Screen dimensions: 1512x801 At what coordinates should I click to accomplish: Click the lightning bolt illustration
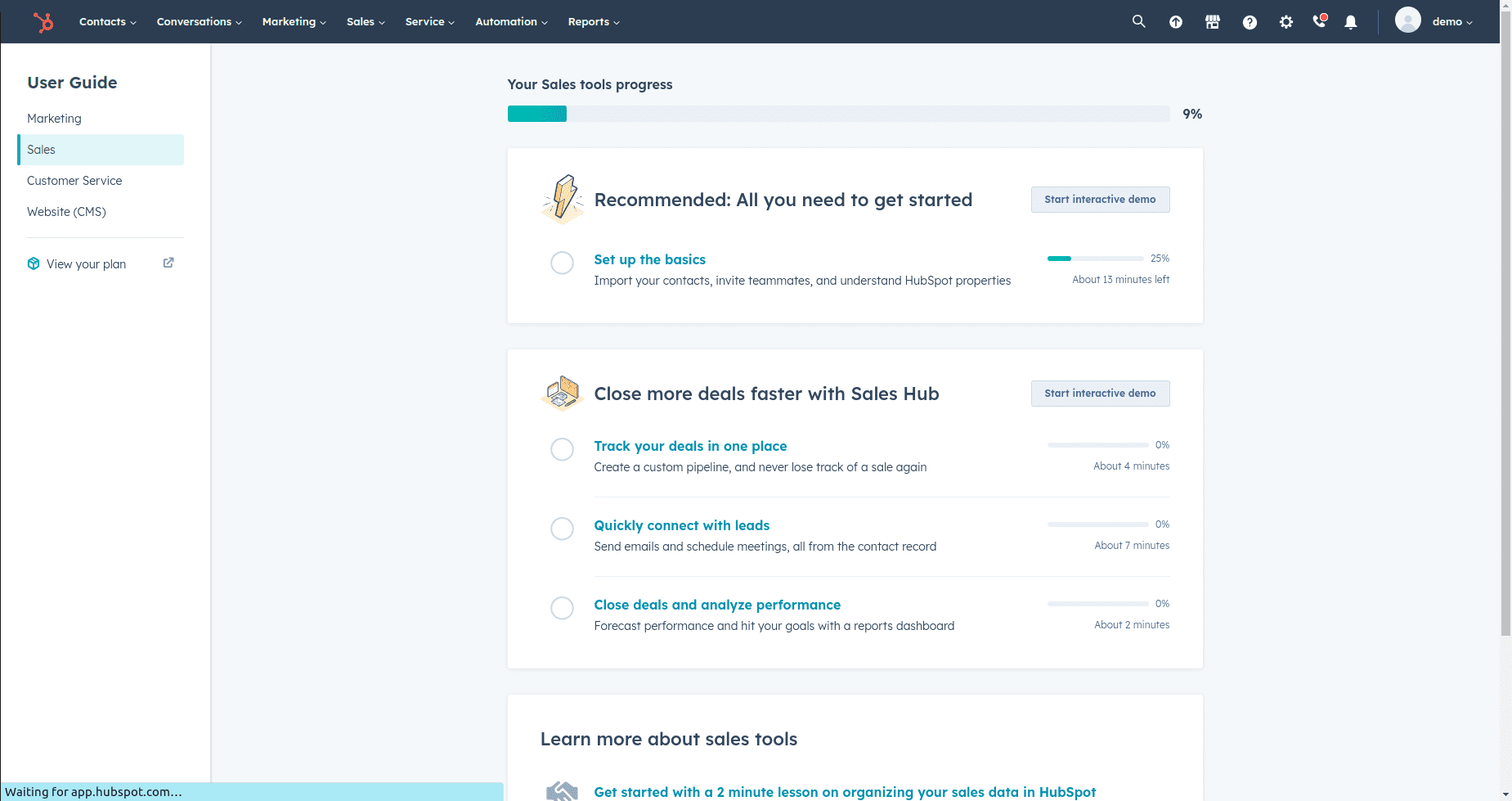click(x=563, y=199)
